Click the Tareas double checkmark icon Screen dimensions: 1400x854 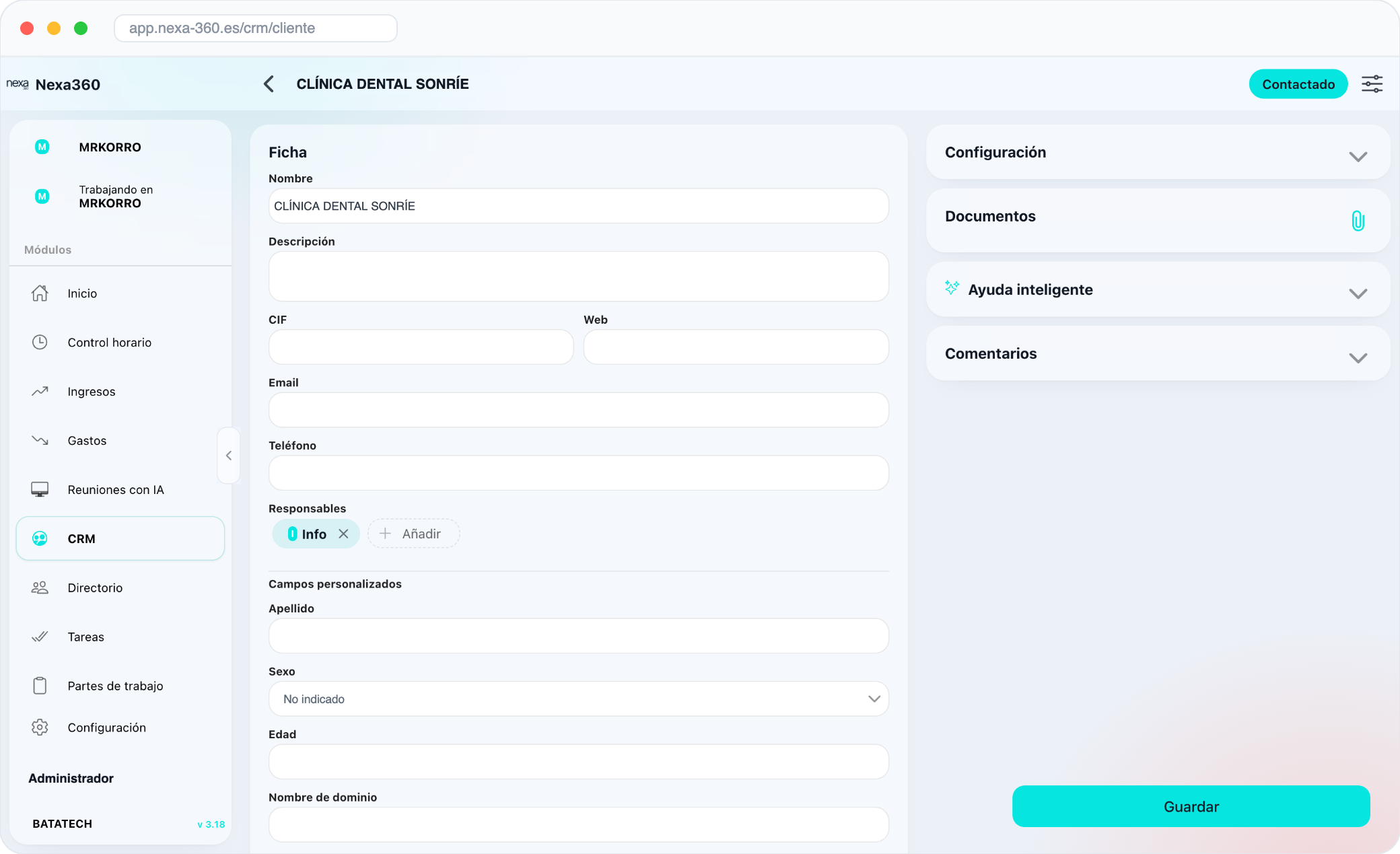pos(40,637)
